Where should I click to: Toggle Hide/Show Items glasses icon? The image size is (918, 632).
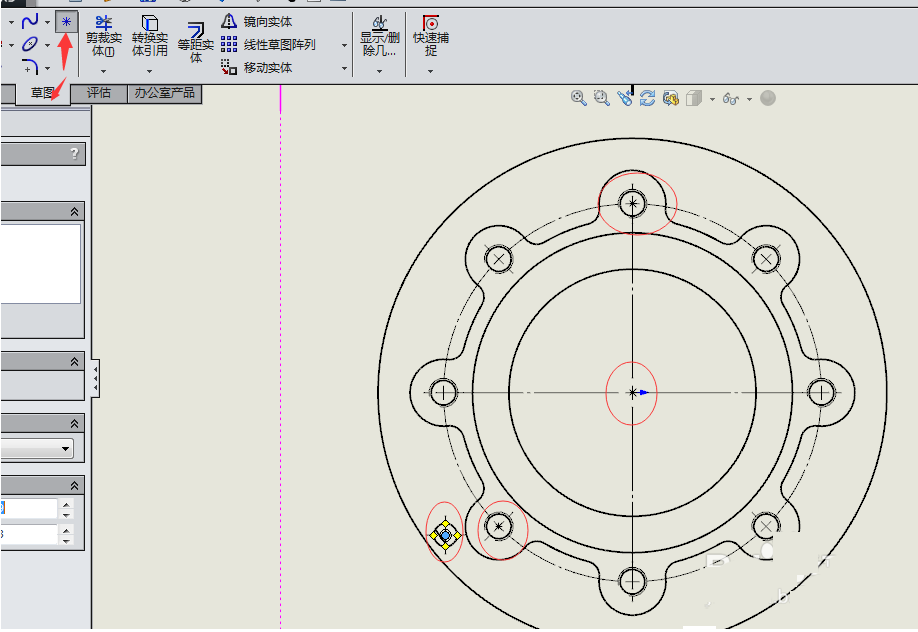click(731, 98)
